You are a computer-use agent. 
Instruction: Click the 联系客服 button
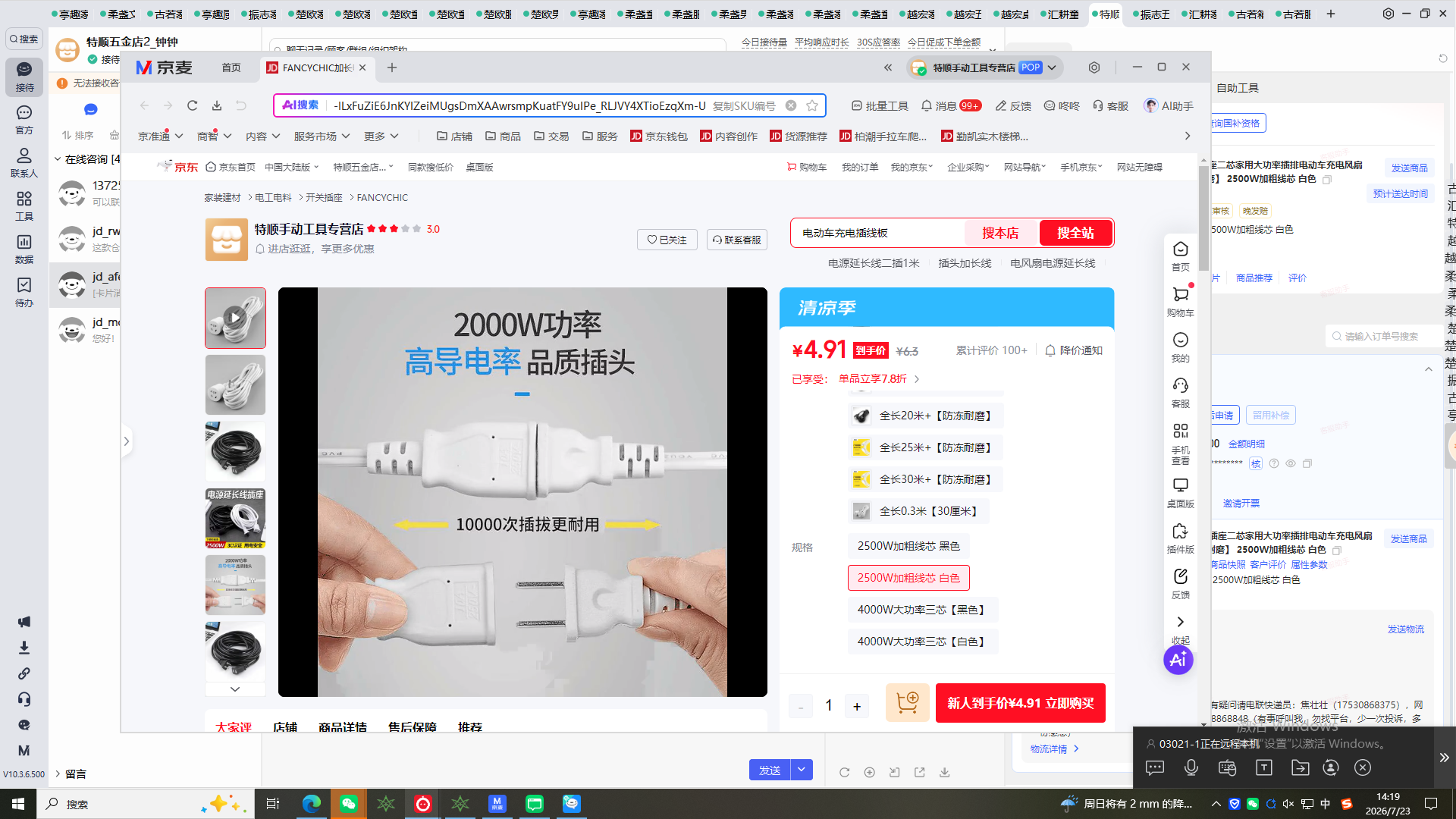(x=737, y=240)
